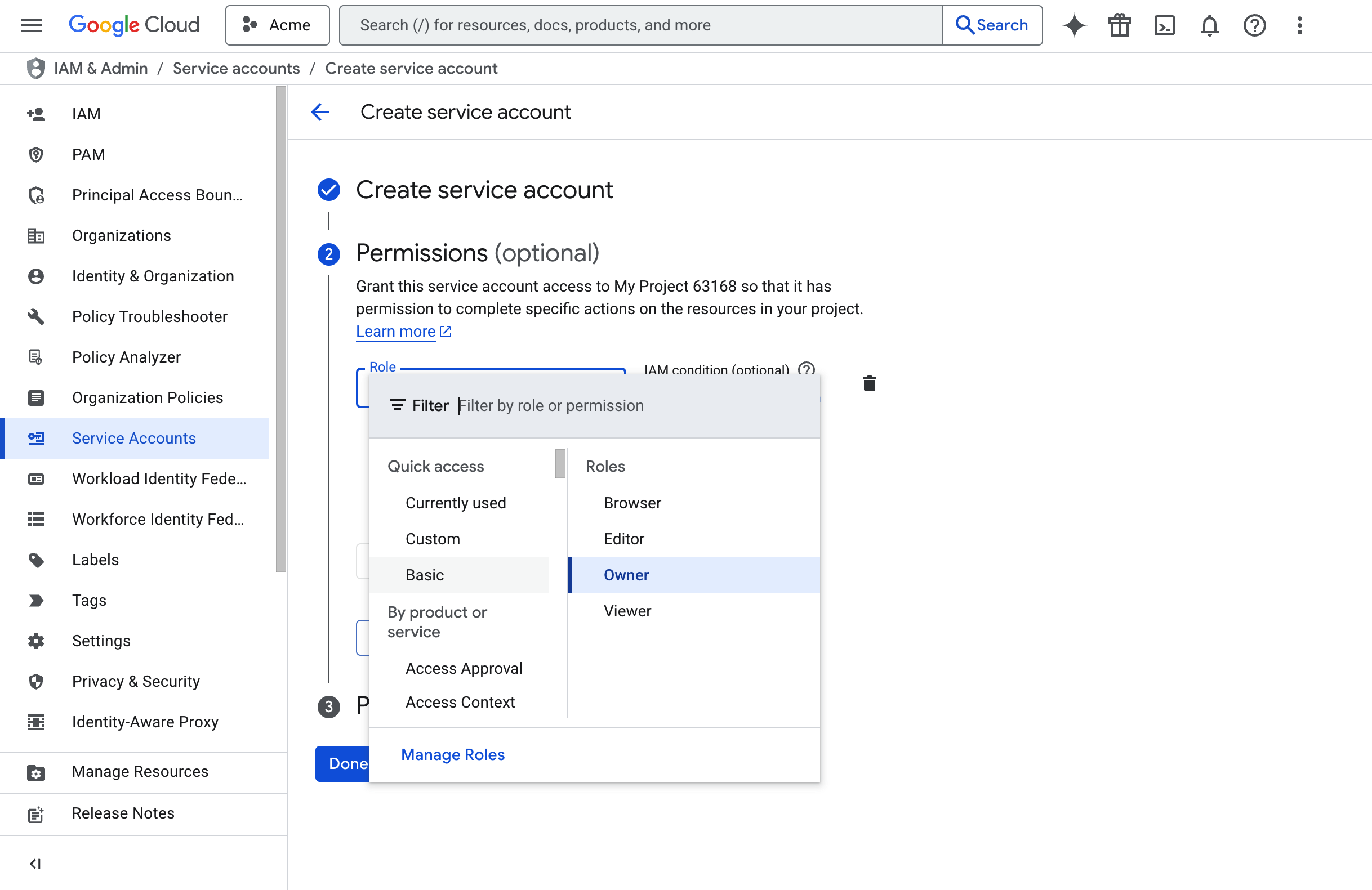Open the Acme project selector
This screenshot has width=1372, height=890.
277,25
